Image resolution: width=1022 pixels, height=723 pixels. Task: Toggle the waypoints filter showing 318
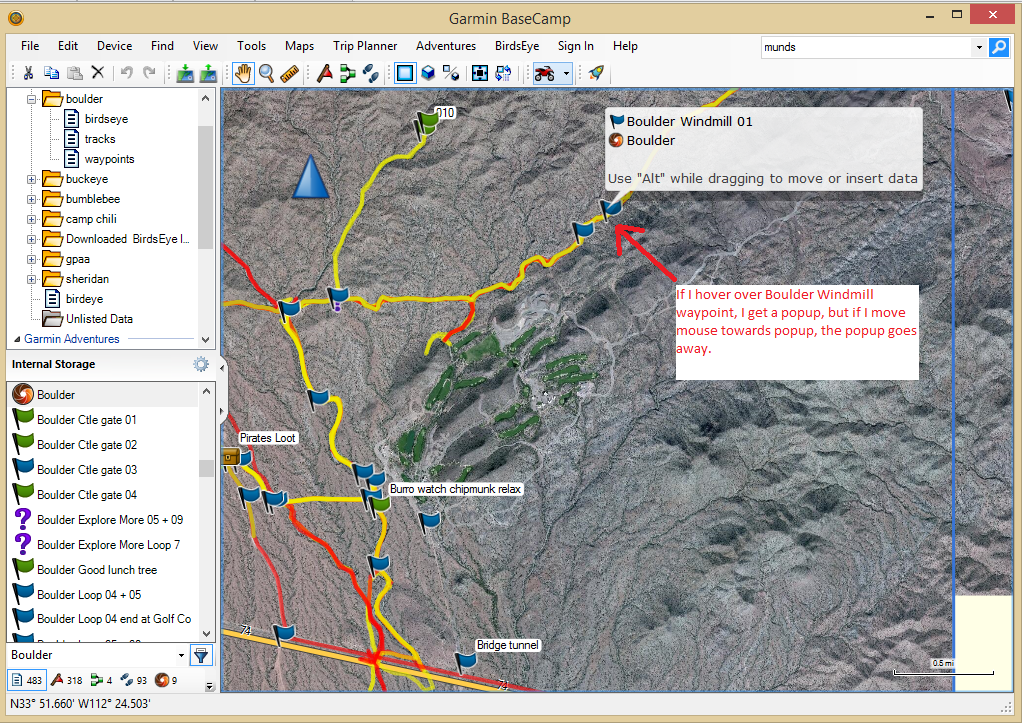[x=66, y=681]
